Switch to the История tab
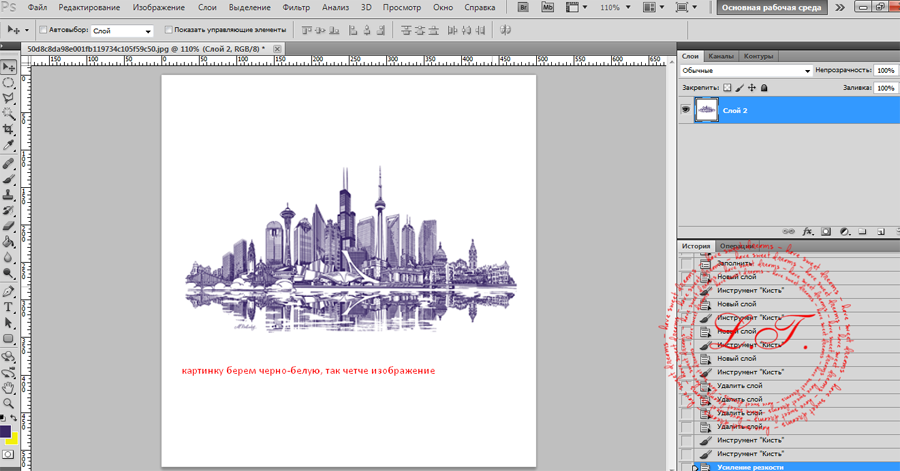The image size is (900, 471). pyautogui.click(x=696, y=246)
